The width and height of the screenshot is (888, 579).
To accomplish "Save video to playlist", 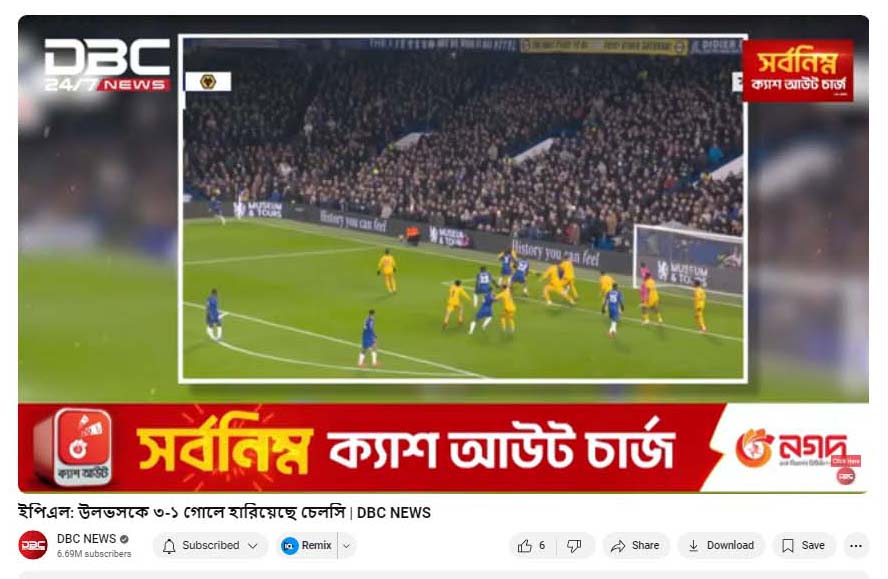I will click(x=804, y=546).
